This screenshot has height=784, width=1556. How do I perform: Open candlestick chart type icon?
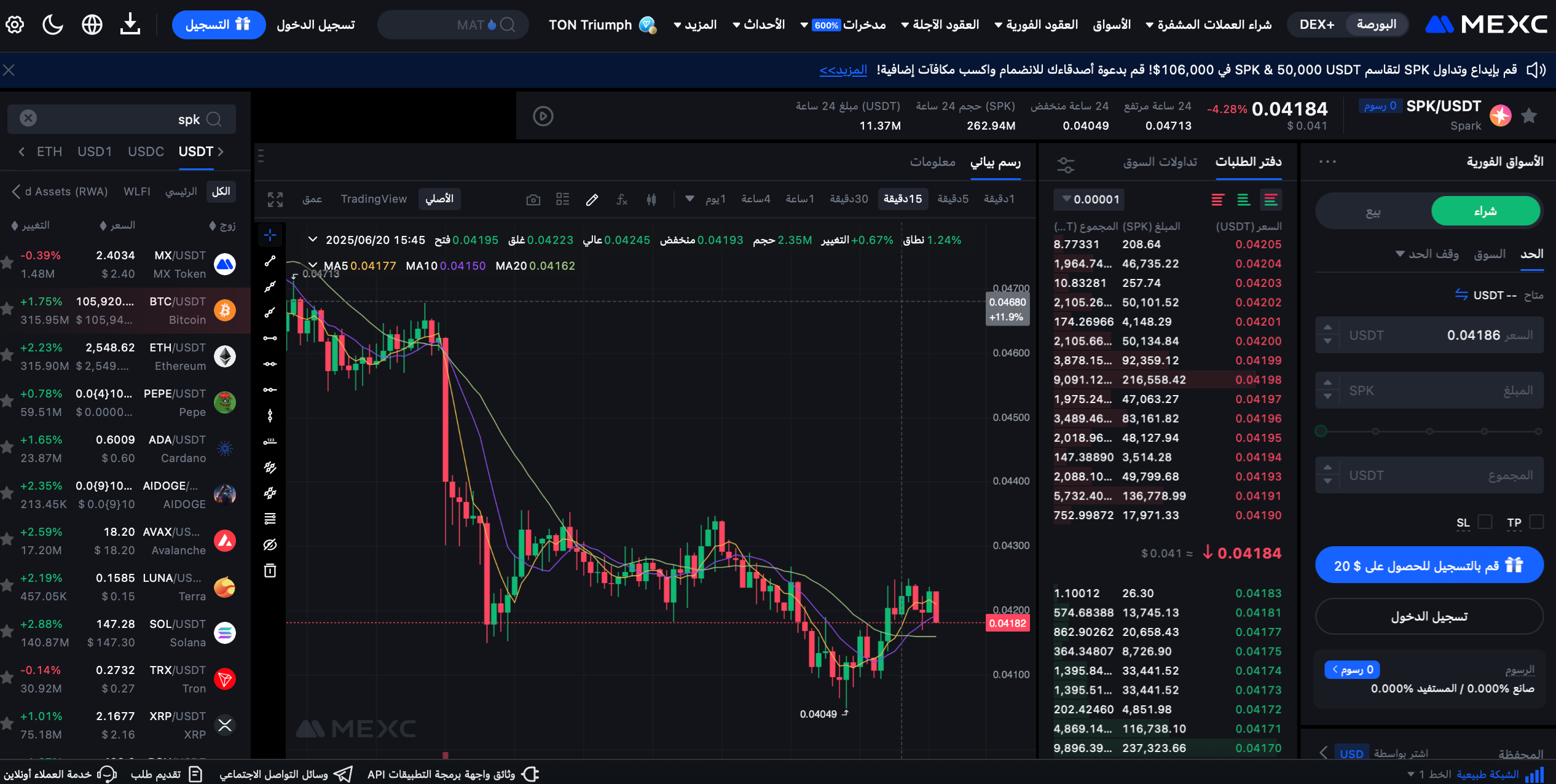(651, 199)
